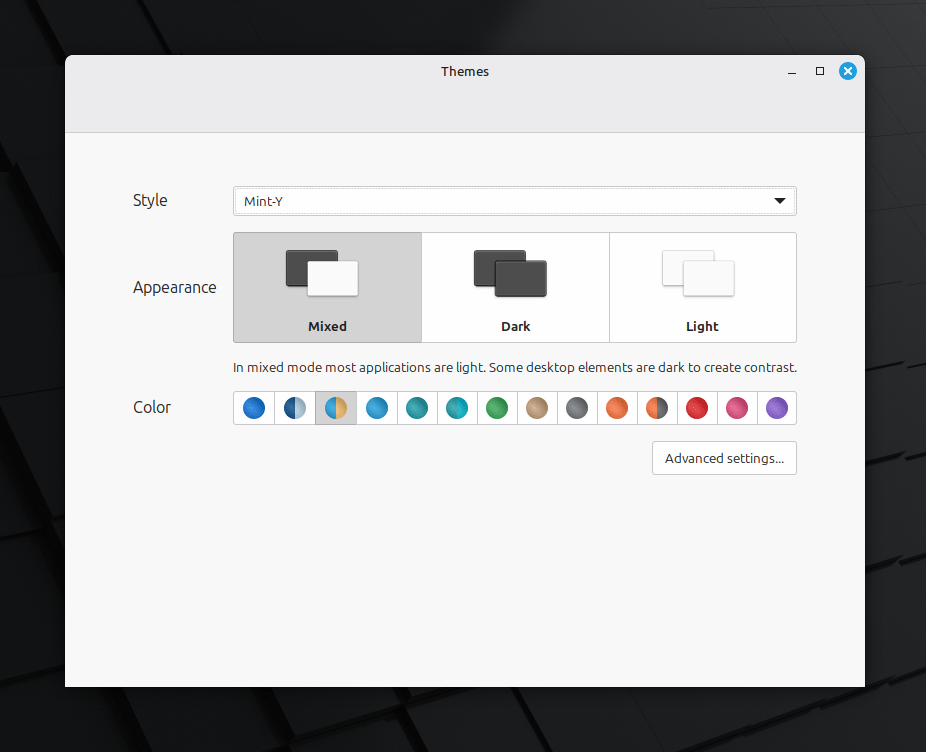Choose the pink color swatch
926x752 pixels.
[x=737, y=408]
